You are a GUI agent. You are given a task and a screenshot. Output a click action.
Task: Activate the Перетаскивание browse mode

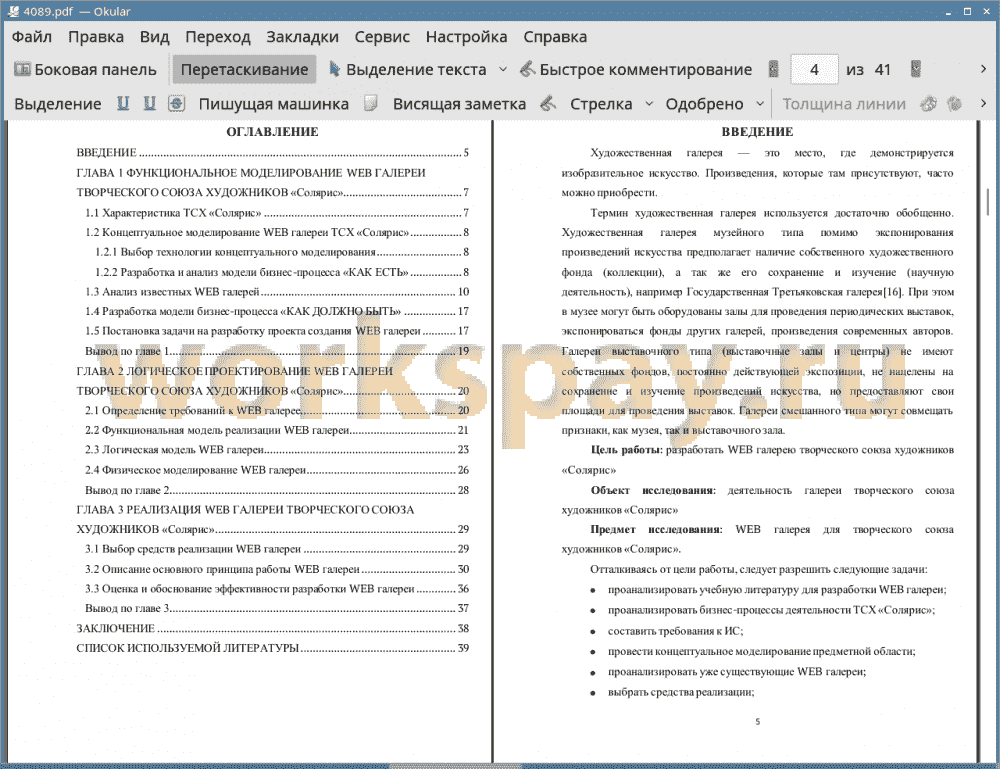pyautogui.click(x=244, y=69)
